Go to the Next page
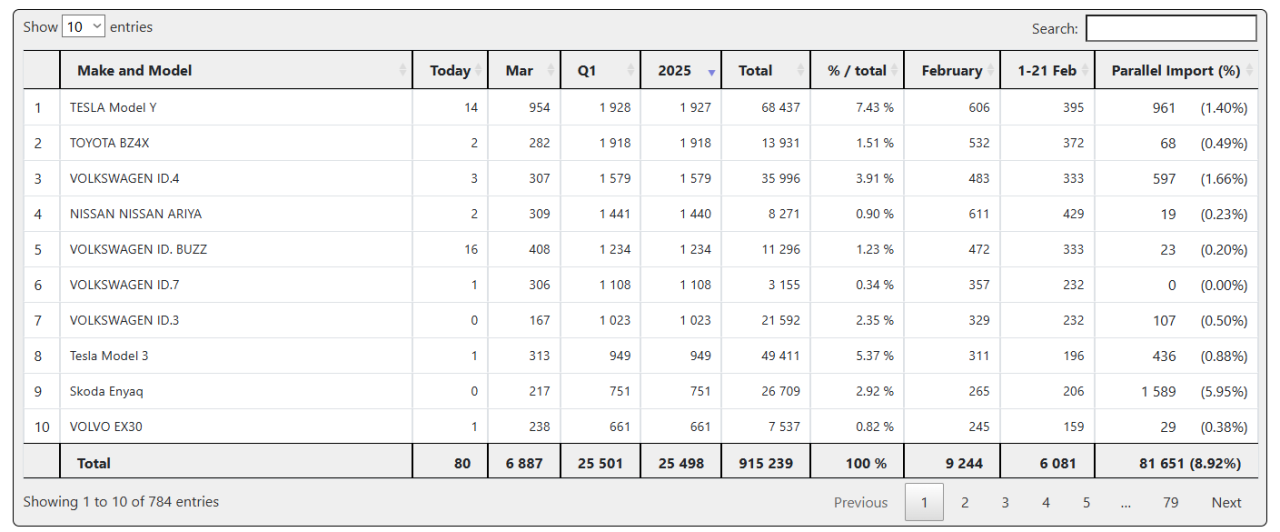 1226,503
